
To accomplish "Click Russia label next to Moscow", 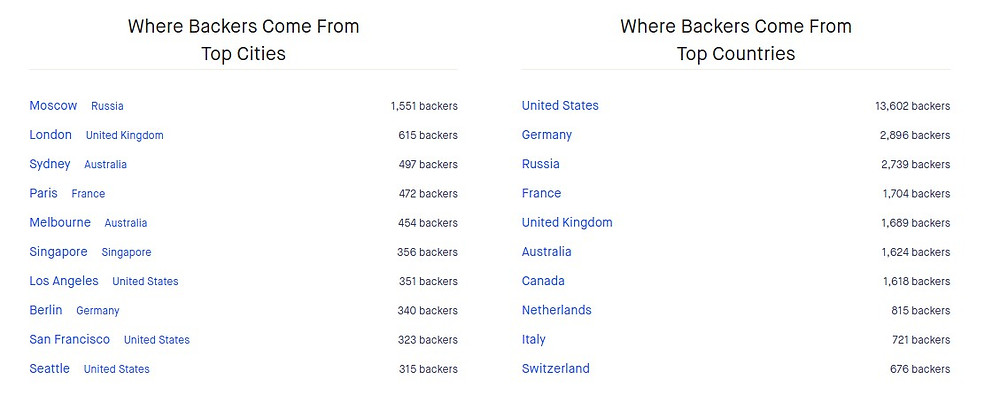I will 107,107.
